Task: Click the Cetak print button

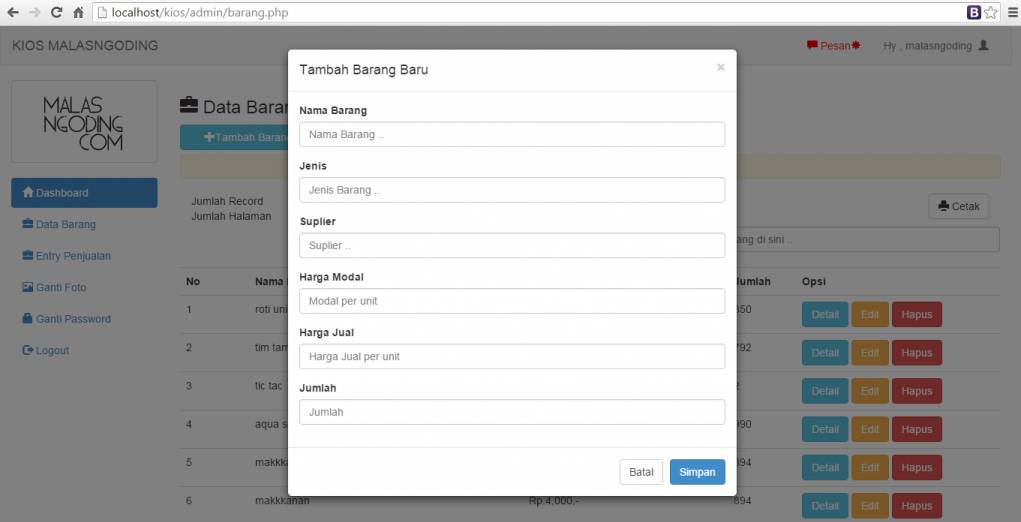Action: [x=958, y=207]
